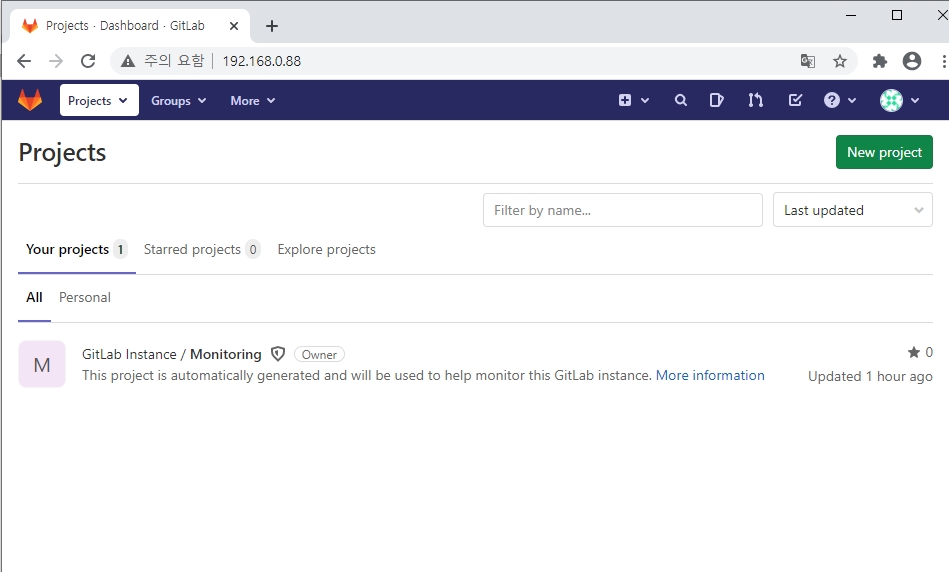Switch to Your projects tab
Image resolution: width=949 pixels, height=572 pixels.
pyautogui.click(x=76, y=249)
